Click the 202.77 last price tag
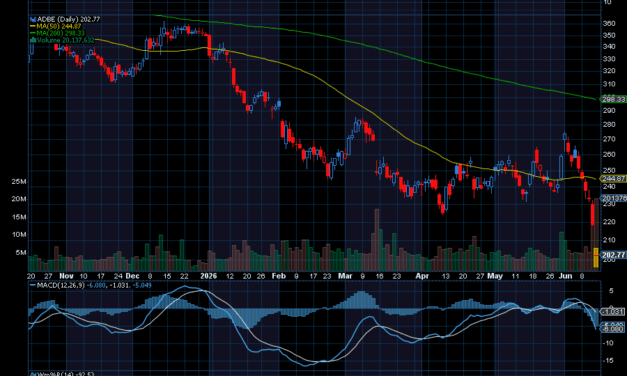 [x=613, y=255]
